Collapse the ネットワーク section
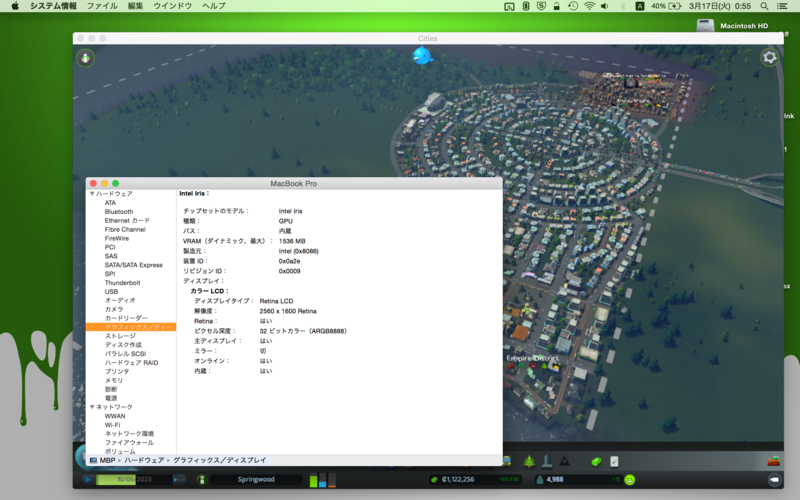The height and width of the screenshot is (500, 800). (x=92, y=407)
